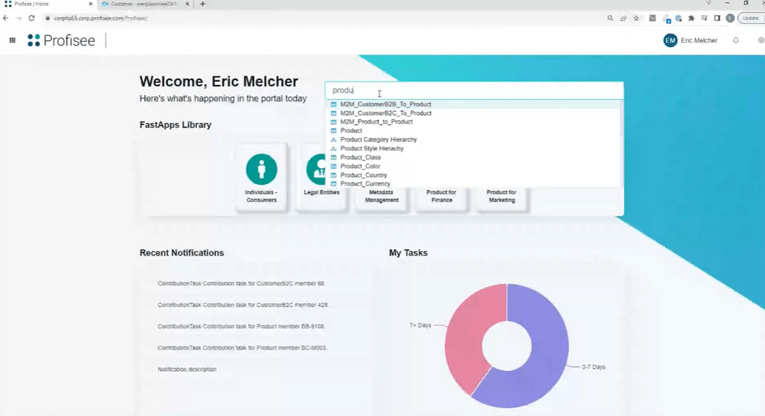Click the browser address bar
Viewport: 765px width, 416px height.
pyautogui.click(x=322, y=18)
